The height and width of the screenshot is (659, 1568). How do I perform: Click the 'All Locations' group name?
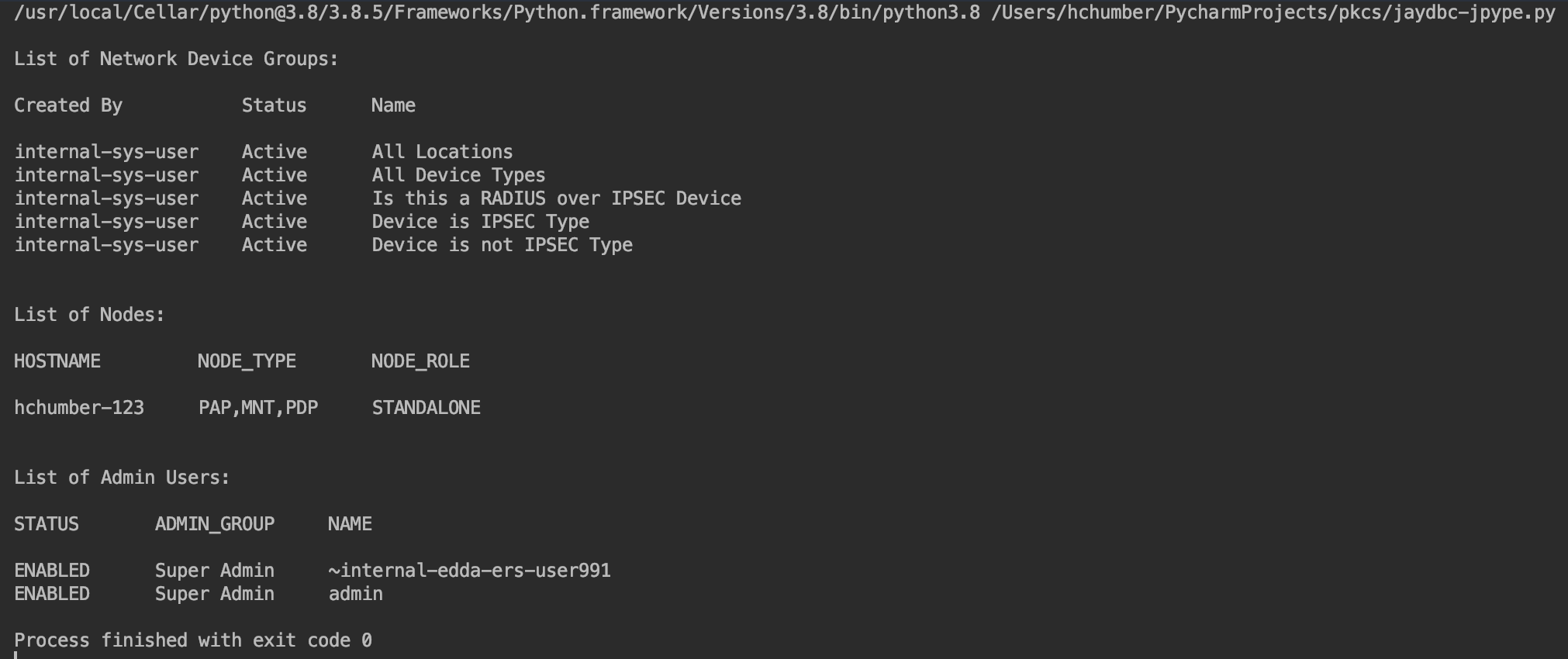[442, 152]
